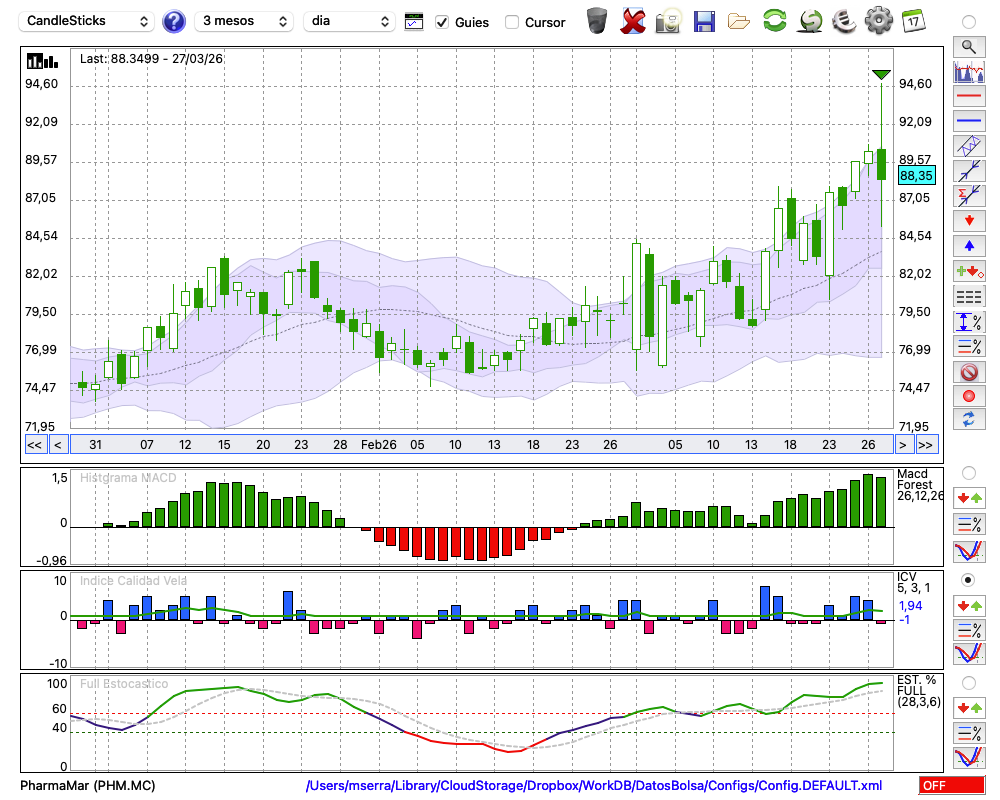Open the '3 mesos' time range dropdown
The width and height of the screenshot is (1000, 800).
244,21
